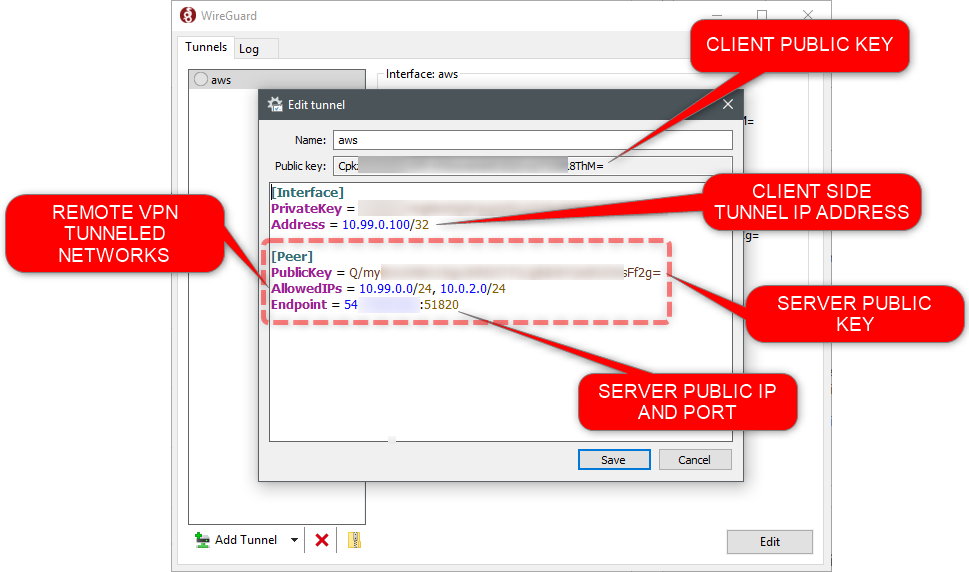
Task: Expand the Add Tunnel dropdown arrow
Action: (294, 540)
